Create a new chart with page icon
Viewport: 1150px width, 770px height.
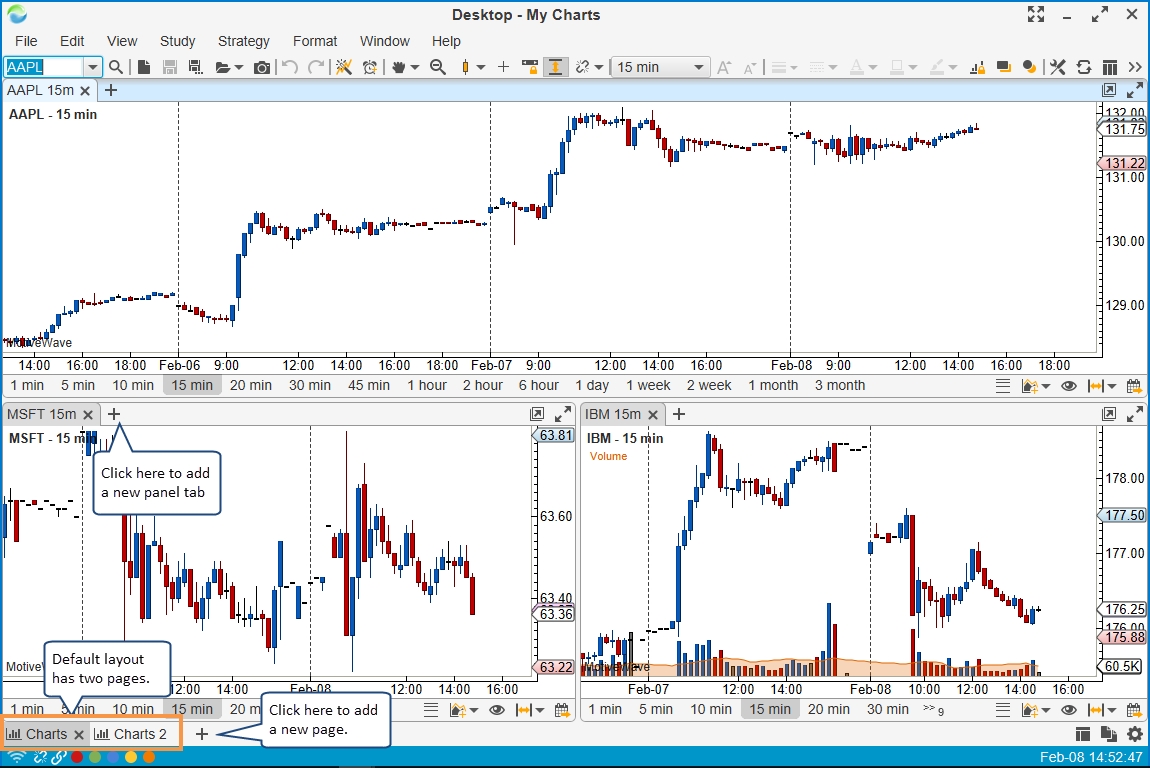click(x=144, y=67)
